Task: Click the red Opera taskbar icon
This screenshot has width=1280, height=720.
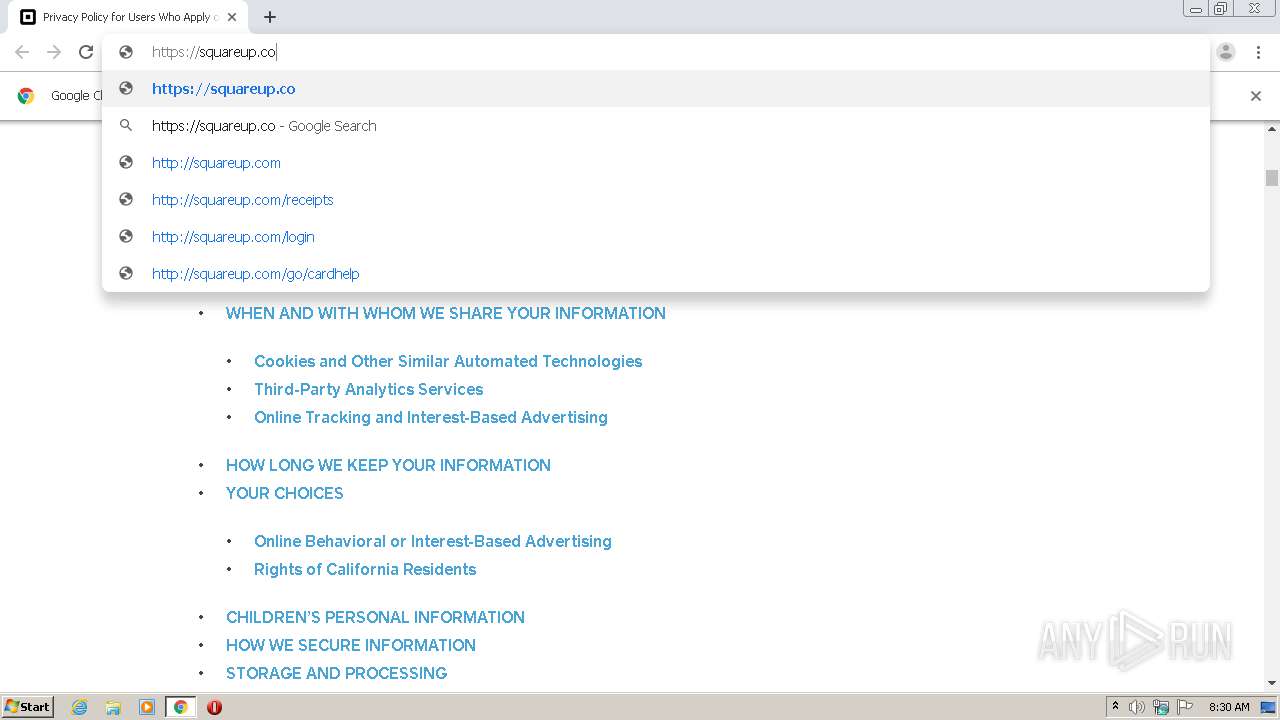Action: [214, 707]
